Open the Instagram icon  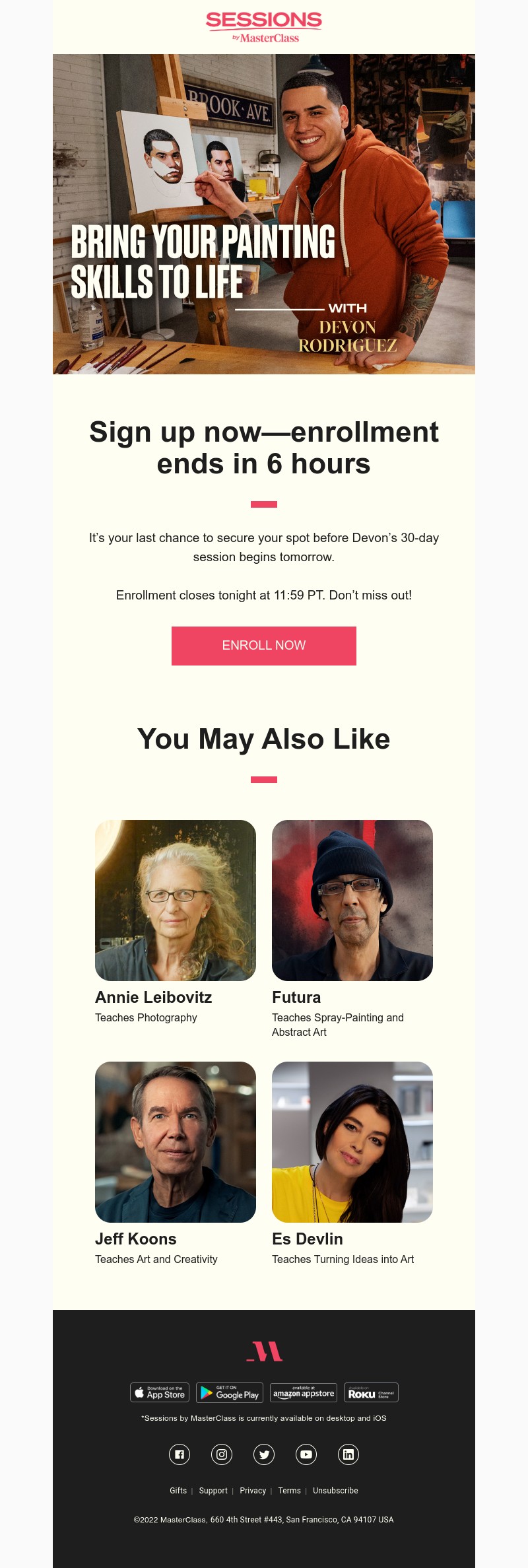222,1454
